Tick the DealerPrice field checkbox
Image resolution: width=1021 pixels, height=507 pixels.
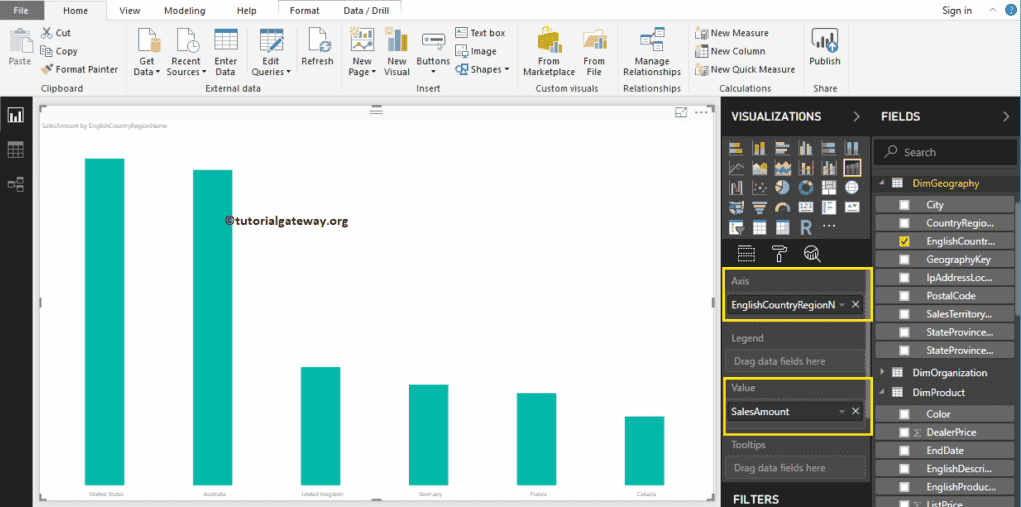pos(904,432)
